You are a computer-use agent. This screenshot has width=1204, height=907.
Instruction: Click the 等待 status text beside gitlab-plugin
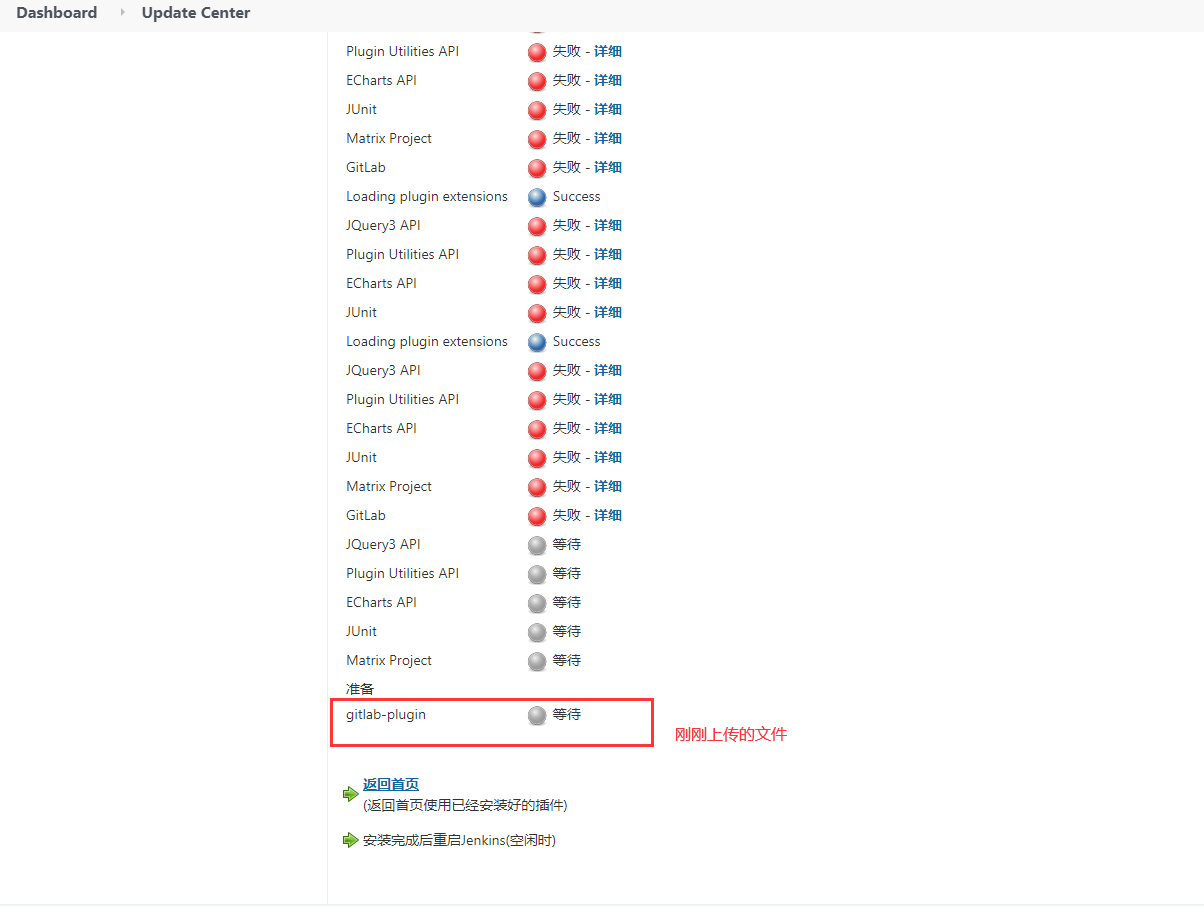point(567,715)
